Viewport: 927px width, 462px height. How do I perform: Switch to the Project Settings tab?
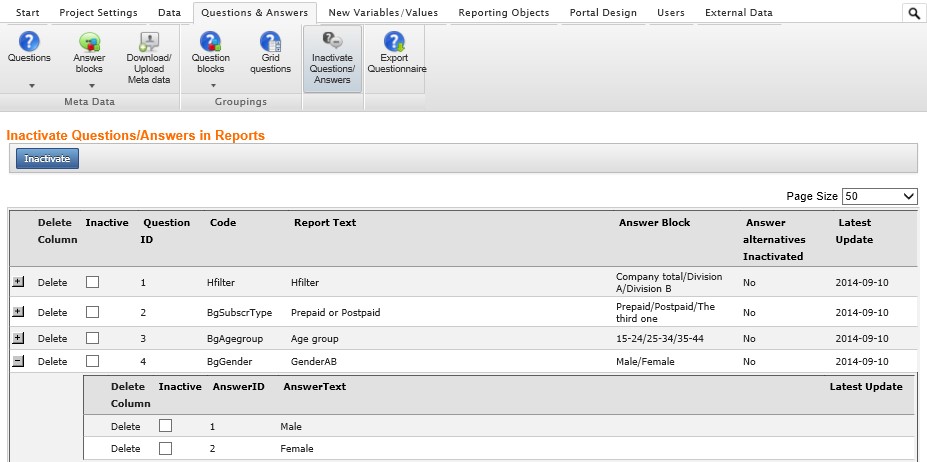(x=98, y=12)
